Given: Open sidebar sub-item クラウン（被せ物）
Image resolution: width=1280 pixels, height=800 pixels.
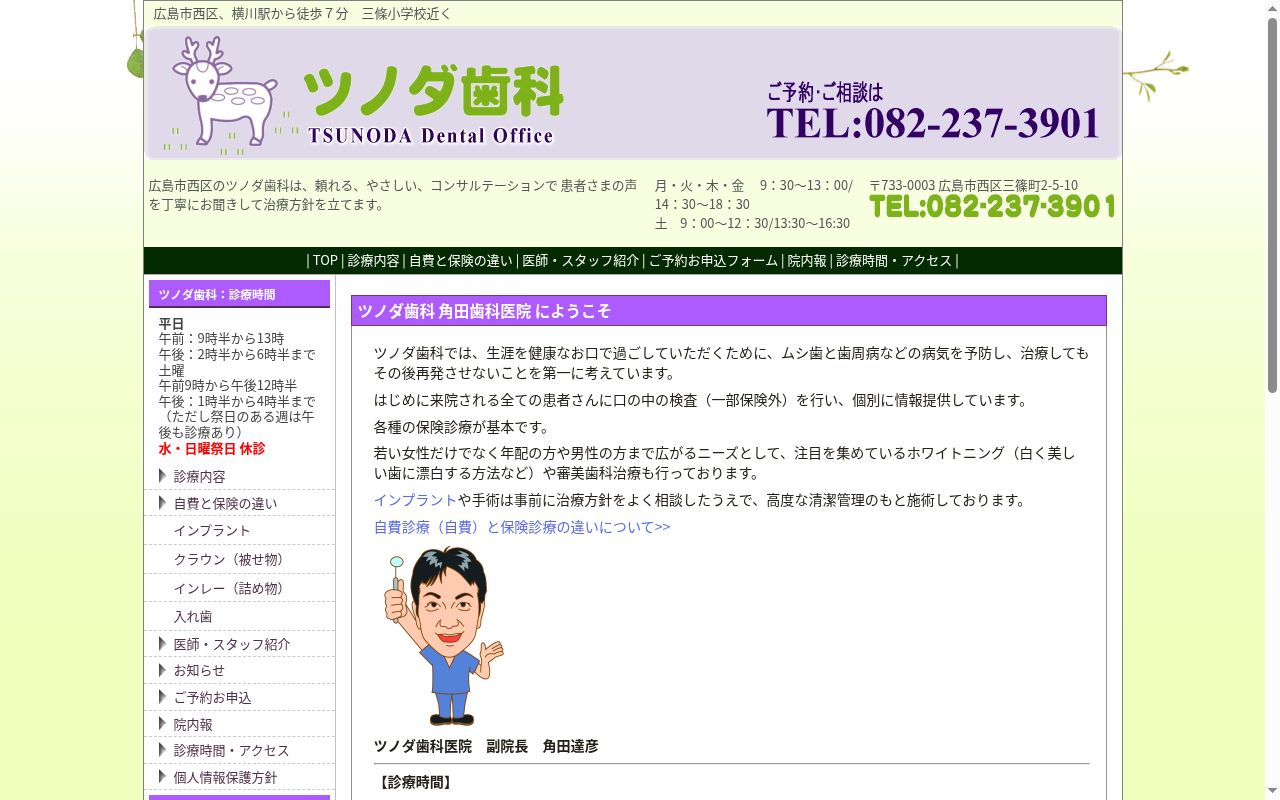Looking at the screenshot, I should [232, 560].
